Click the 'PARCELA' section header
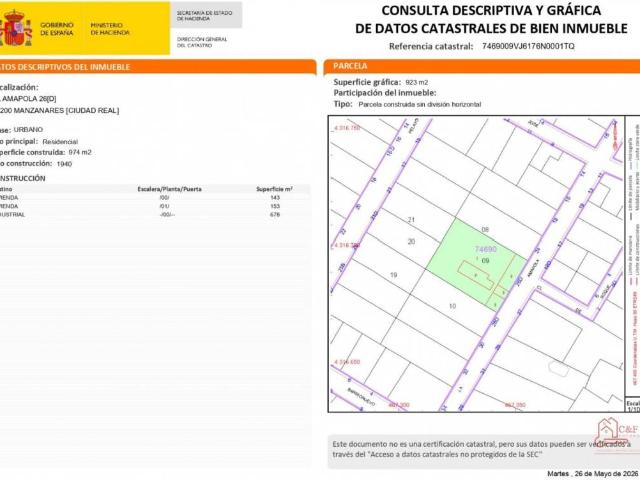 coord(350,66)
